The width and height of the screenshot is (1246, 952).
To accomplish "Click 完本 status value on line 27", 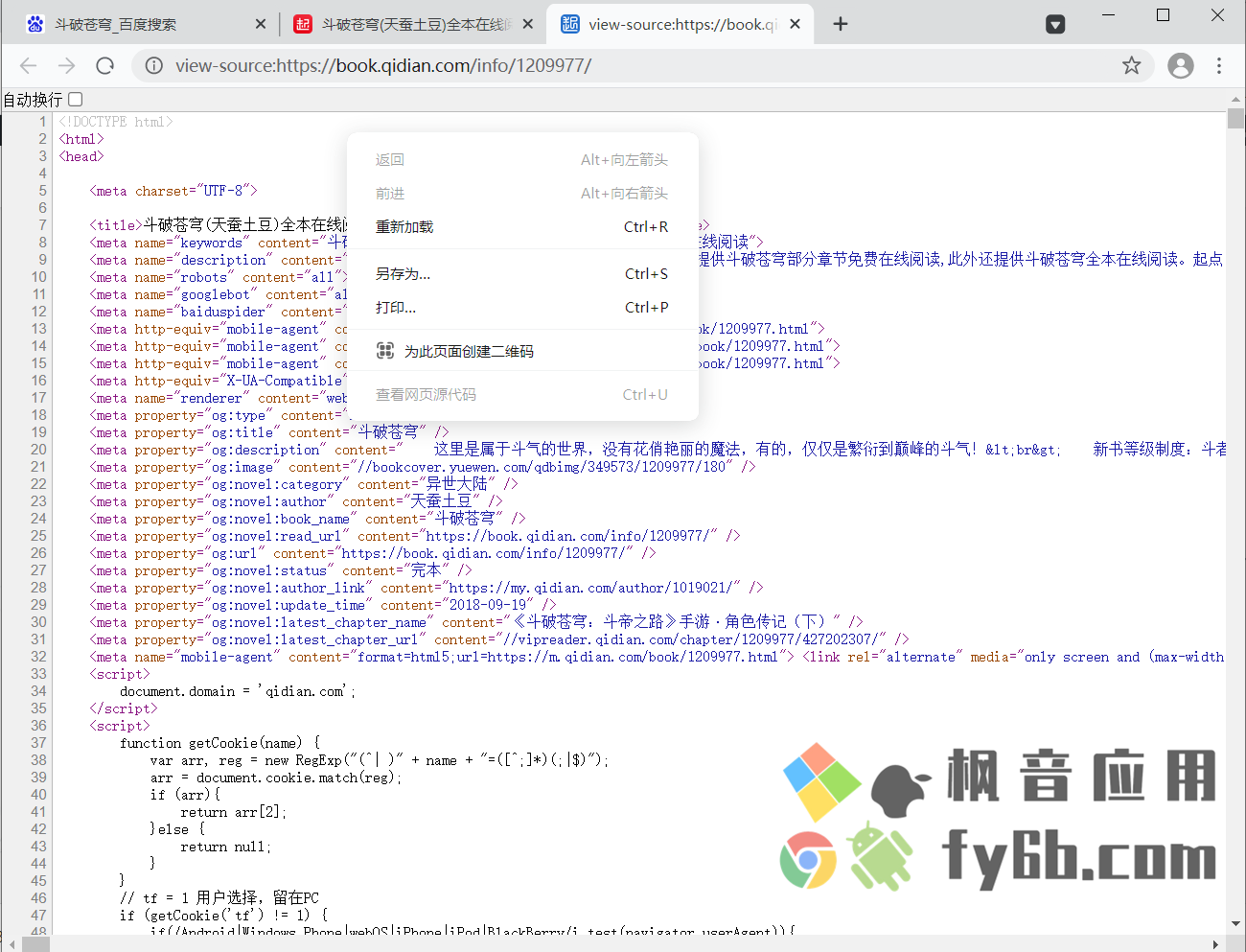I will 427,570.
